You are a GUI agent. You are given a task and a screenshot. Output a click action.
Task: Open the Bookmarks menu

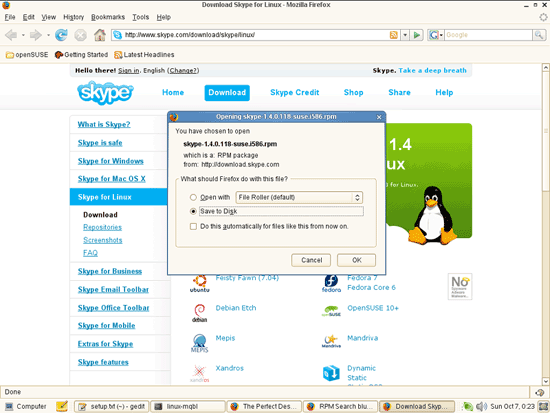pyautogui.click(x=108, y=17)
